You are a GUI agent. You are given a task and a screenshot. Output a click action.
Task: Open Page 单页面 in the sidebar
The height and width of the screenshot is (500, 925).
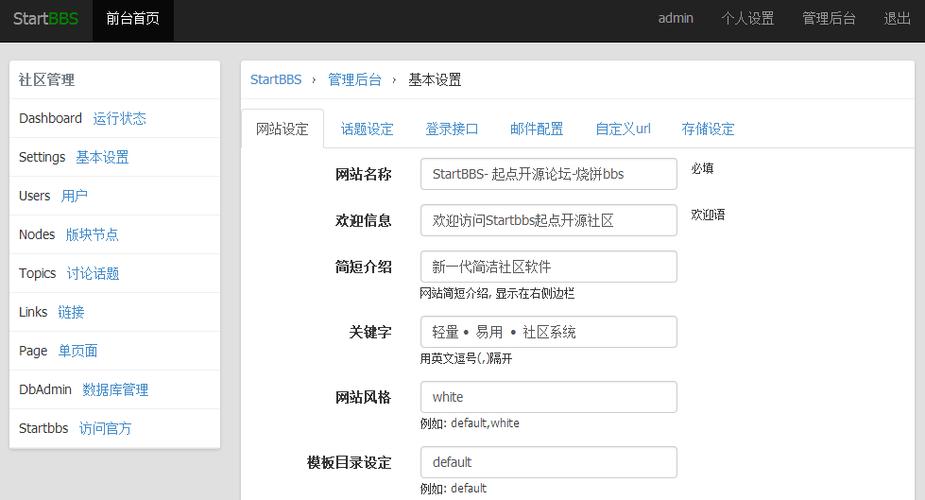[78, 351]
